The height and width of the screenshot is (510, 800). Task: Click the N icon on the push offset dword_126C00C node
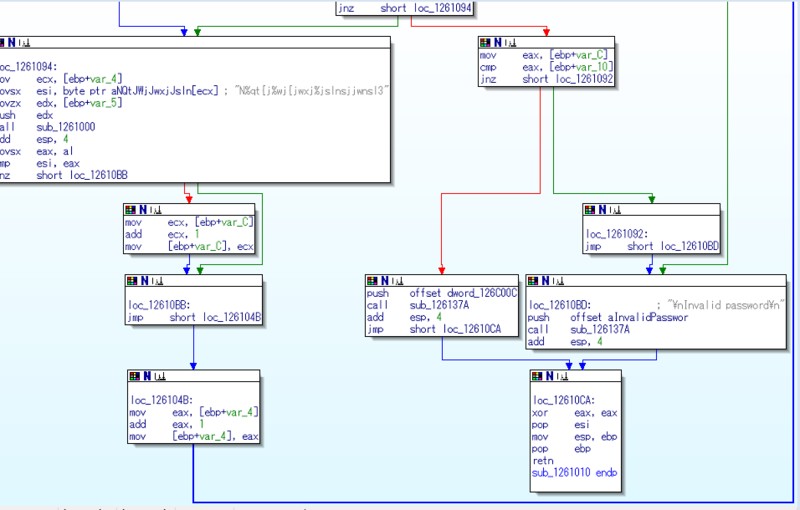[x=385, y=280]
